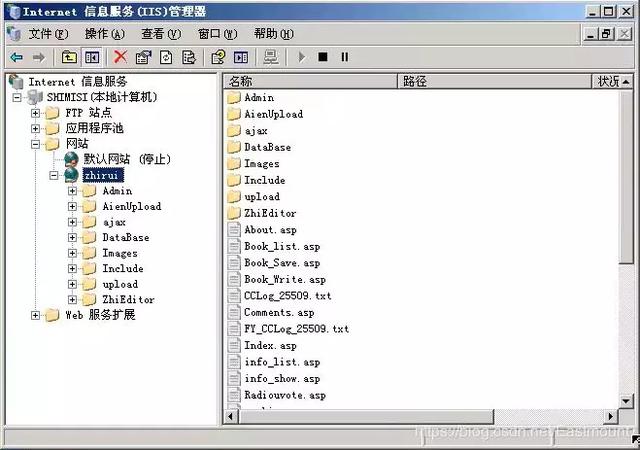Toggle the console tree show/hide icon
The width and height of the screenshot is (640, 450).
point(92,57)
